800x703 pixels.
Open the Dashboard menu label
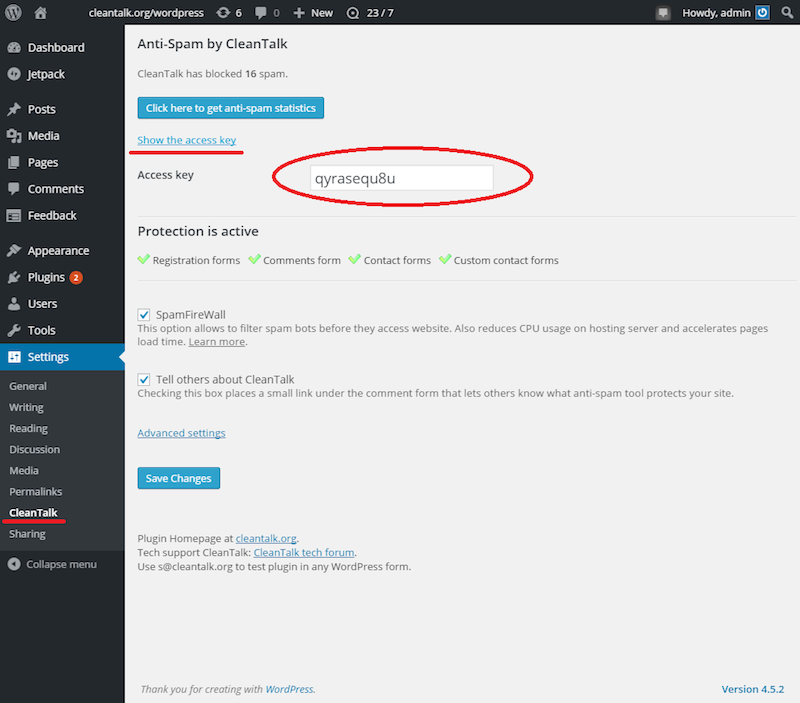pyautogui.click(x=56, y=47)
